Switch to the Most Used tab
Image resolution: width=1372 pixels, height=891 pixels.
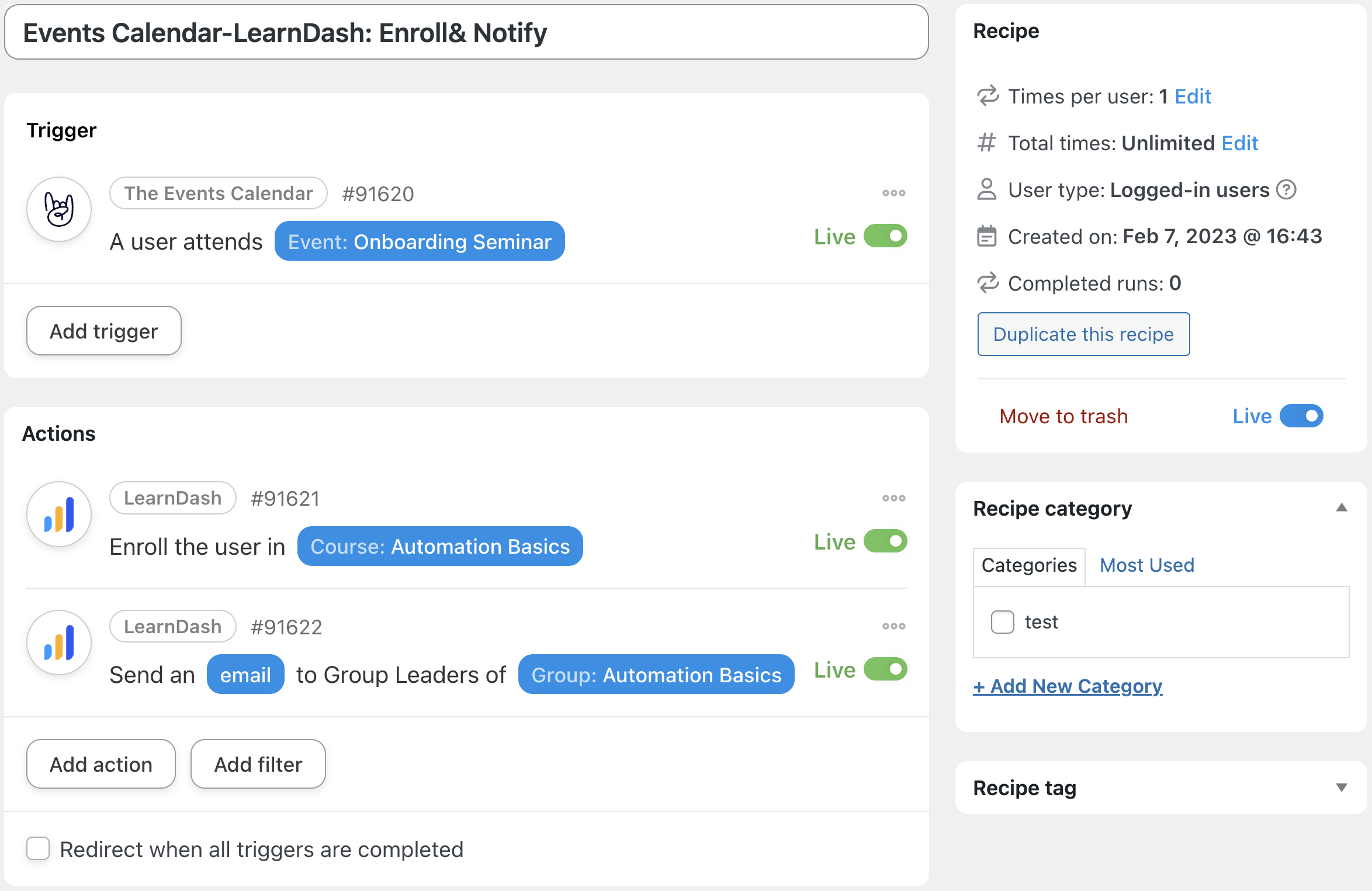(1145, 565)
